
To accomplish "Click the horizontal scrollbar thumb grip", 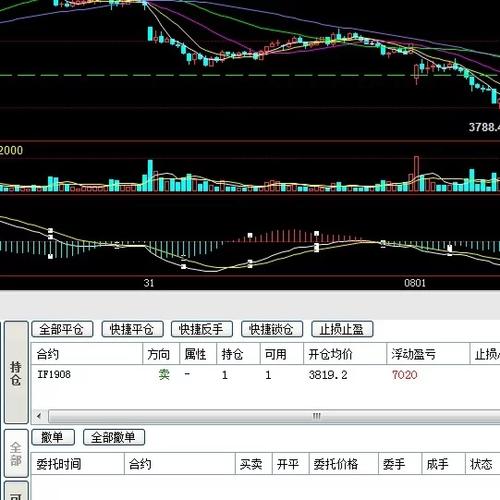I will coord(316,416).
